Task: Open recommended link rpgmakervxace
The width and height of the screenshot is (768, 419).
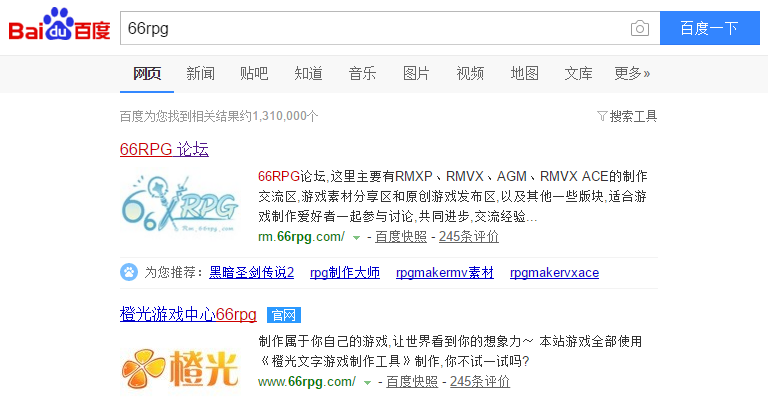Action: (554, 272)
